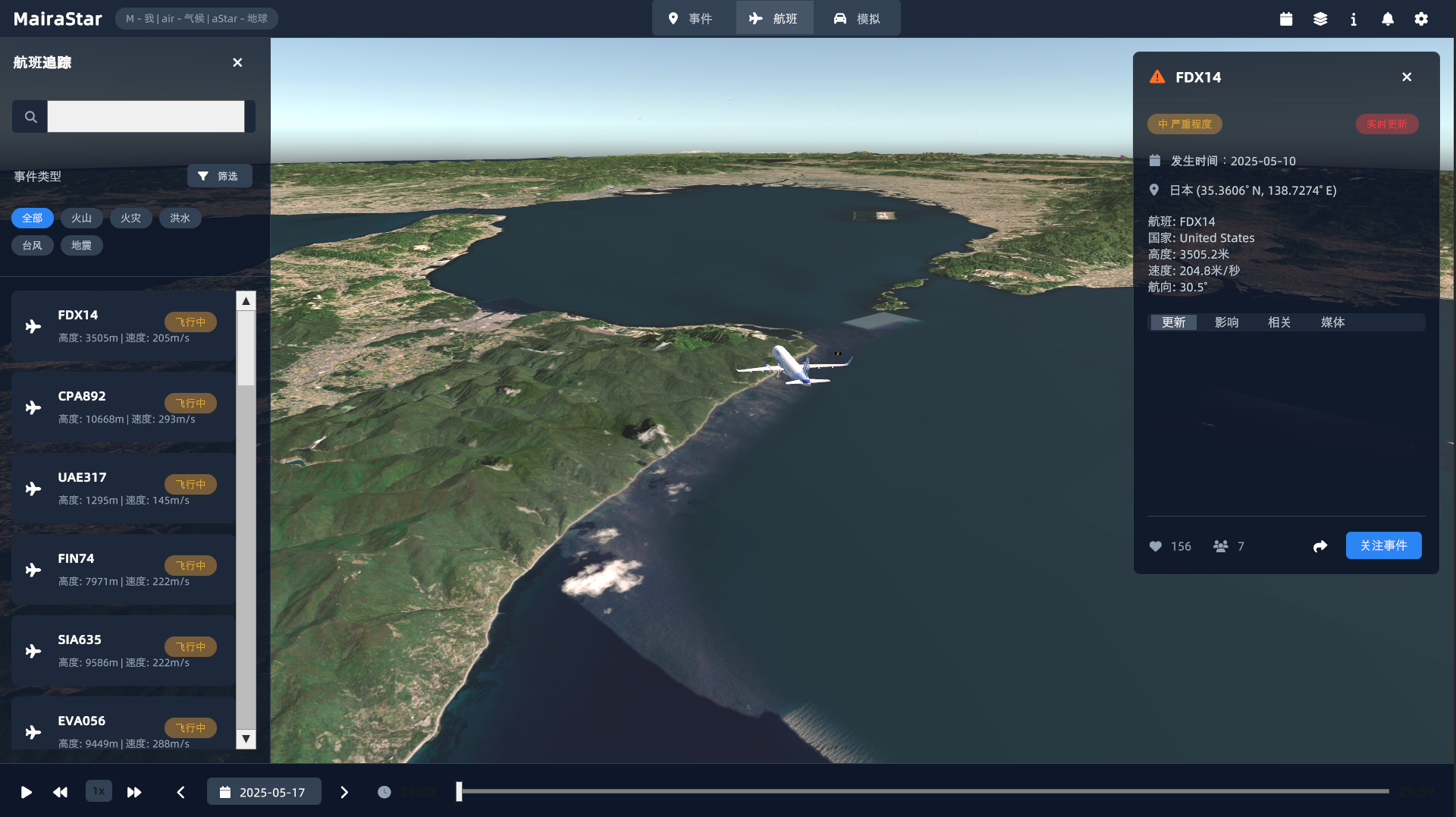Open the layers stack icon in header
The width and height of the screenshot is (1456, 817).
[x=1320, y=19]
